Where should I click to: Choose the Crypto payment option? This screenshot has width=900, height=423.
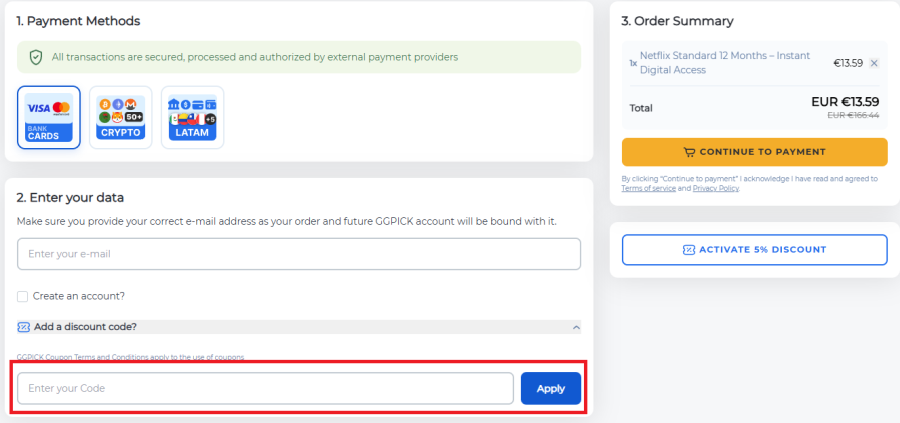click(121, 117)
